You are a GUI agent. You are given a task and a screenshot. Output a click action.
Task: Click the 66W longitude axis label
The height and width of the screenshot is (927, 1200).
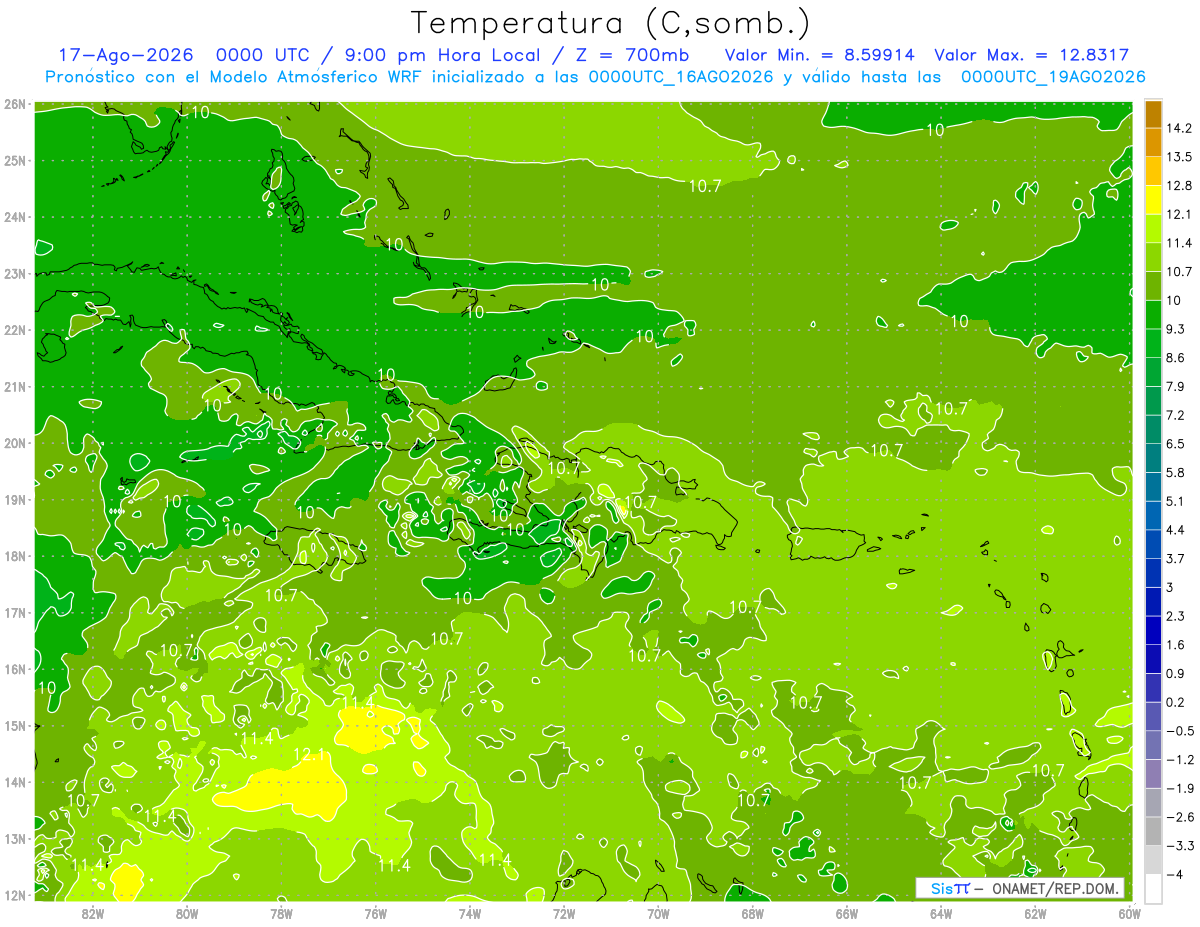[x=846, y=913]
